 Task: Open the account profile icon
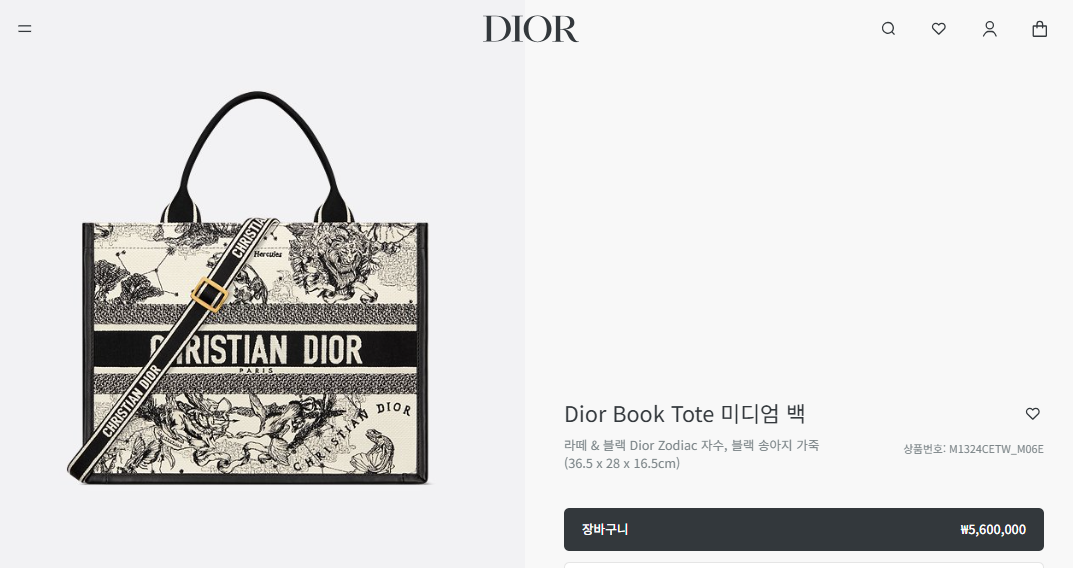990,29
